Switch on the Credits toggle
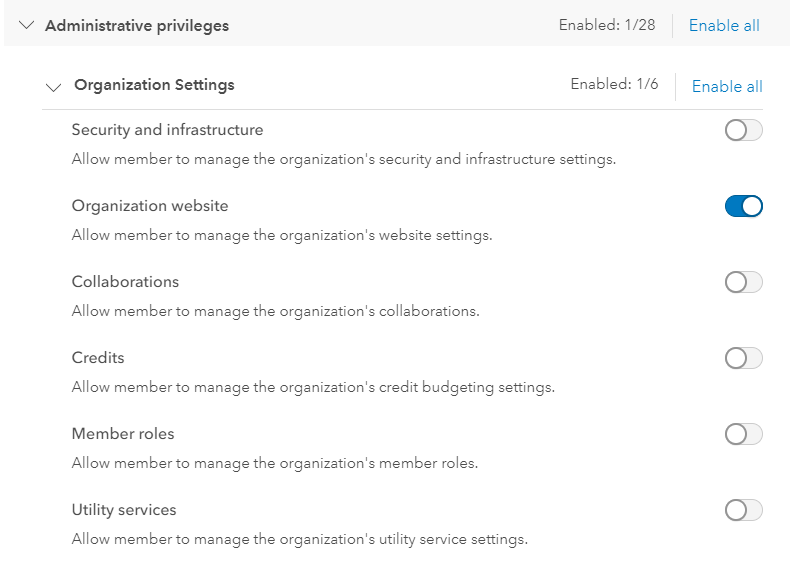795x566 pixels. pos(743,358)
